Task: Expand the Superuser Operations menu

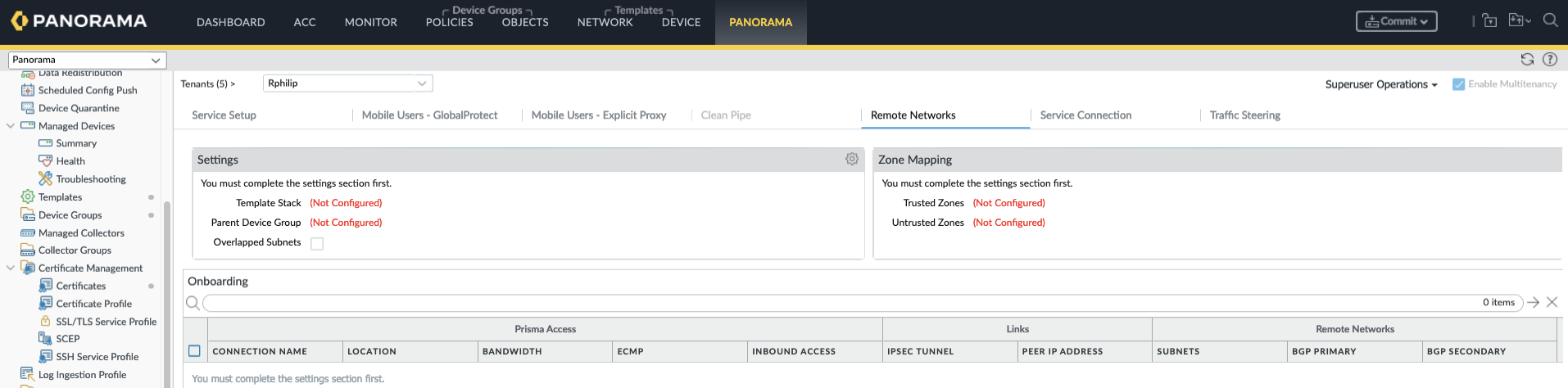Action: tap(1380, 84)
